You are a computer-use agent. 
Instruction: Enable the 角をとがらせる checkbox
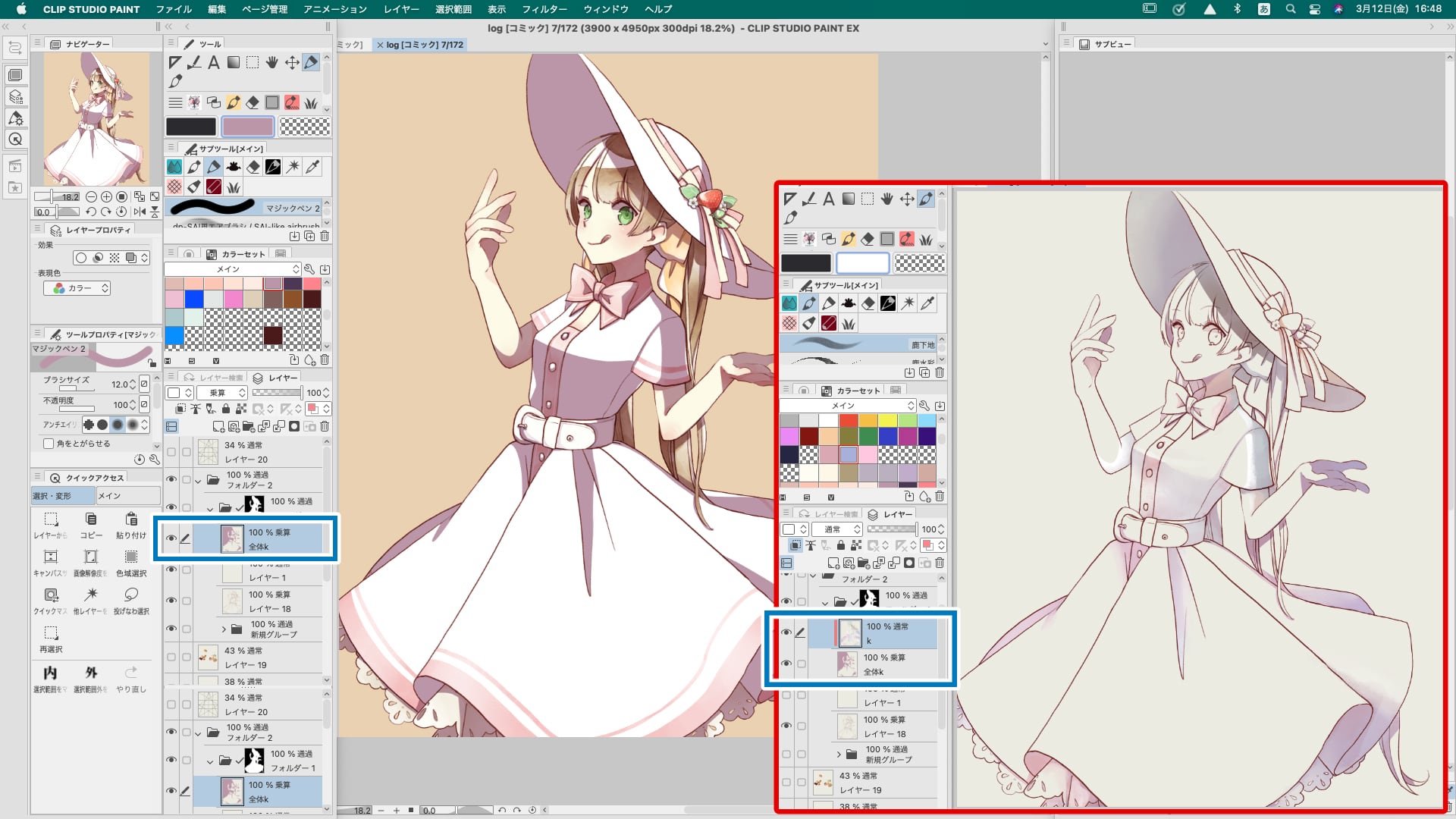pyautogui.click(x=49, y=444)
